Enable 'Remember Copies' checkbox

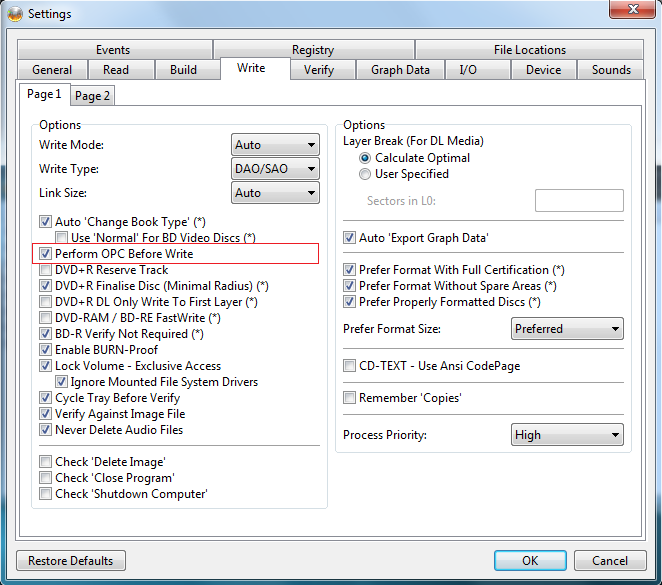[350, 398]
